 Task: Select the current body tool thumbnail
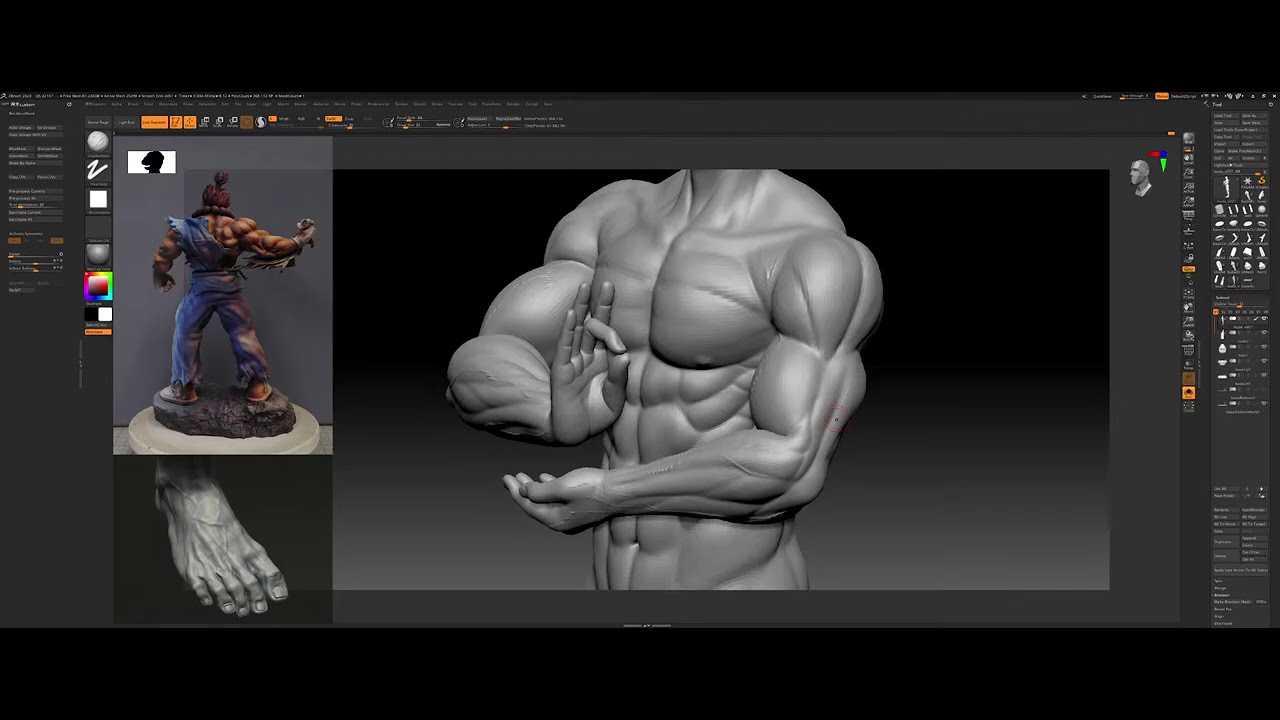[x=1226, y=187]
